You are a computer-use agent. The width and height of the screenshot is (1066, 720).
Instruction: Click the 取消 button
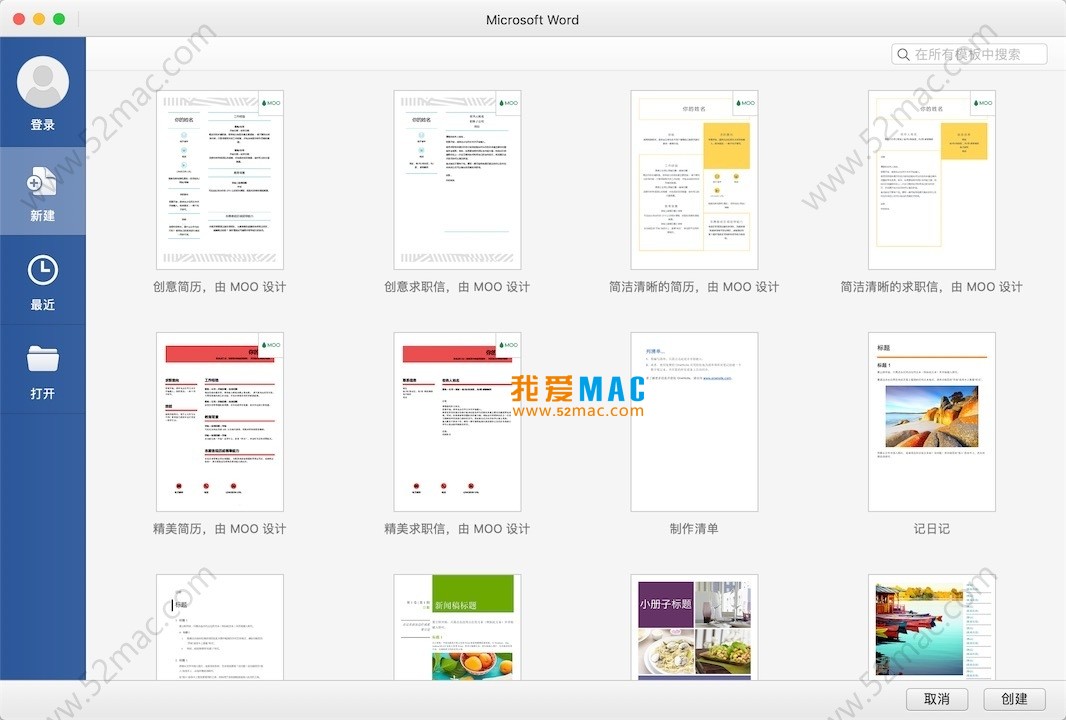tap(937, 699)
